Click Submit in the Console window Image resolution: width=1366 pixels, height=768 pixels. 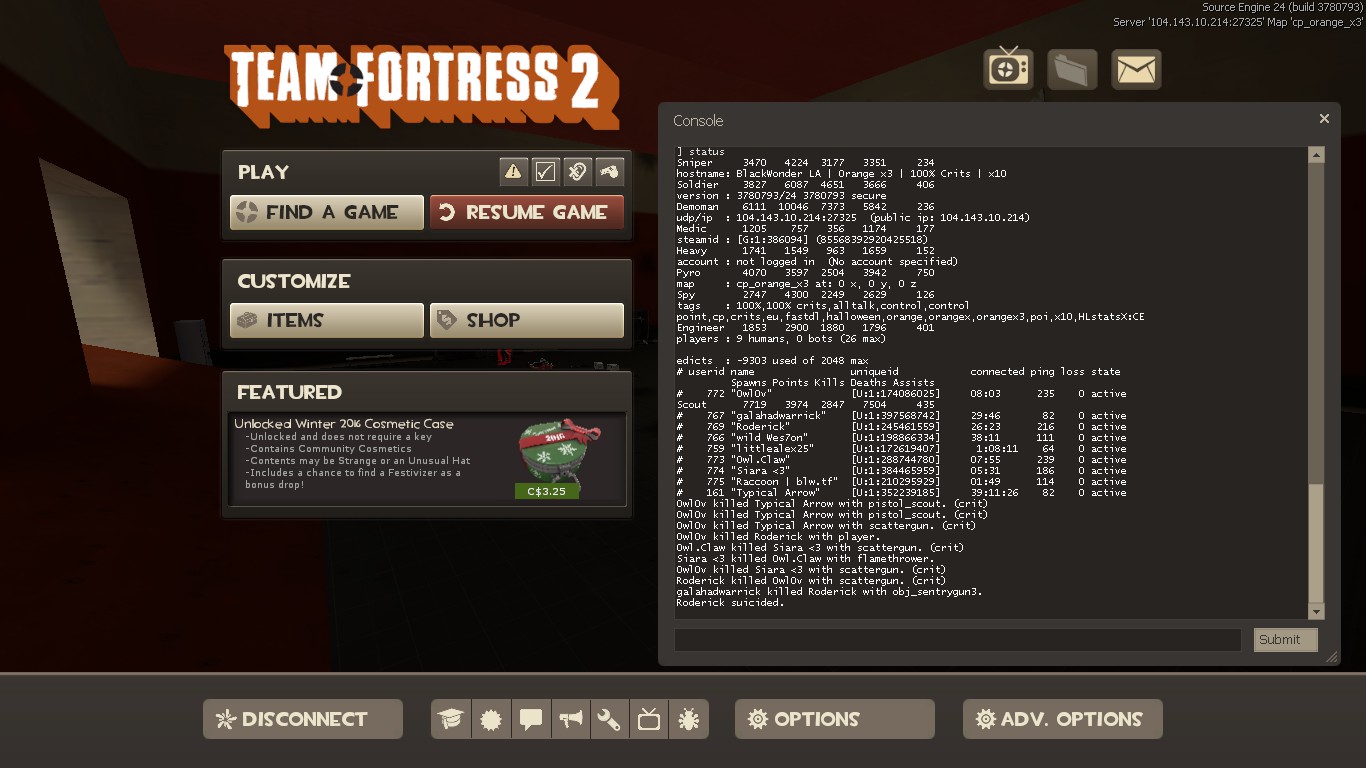(x=1286, y=640)
